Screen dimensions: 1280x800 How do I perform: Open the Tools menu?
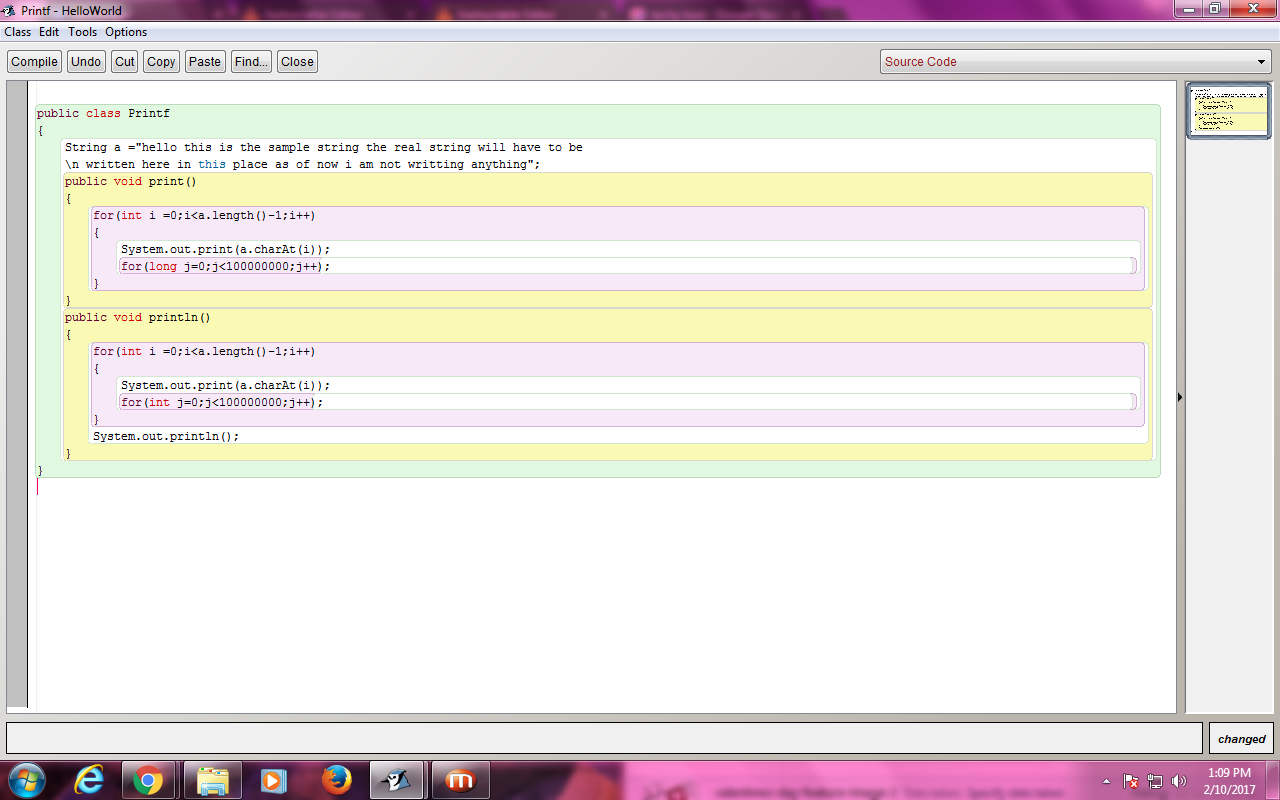(x=83, y=32)
